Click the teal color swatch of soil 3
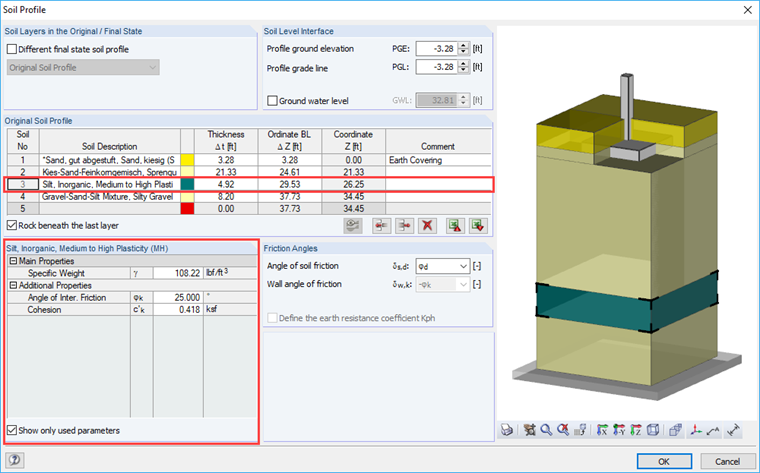 pos(187,184)
